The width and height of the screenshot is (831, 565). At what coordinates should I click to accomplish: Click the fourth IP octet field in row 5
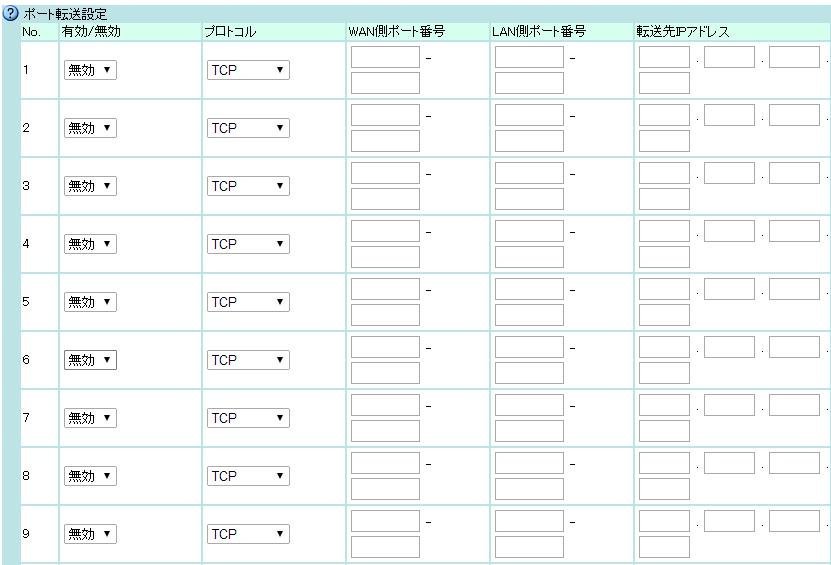(x=664, y=315)
